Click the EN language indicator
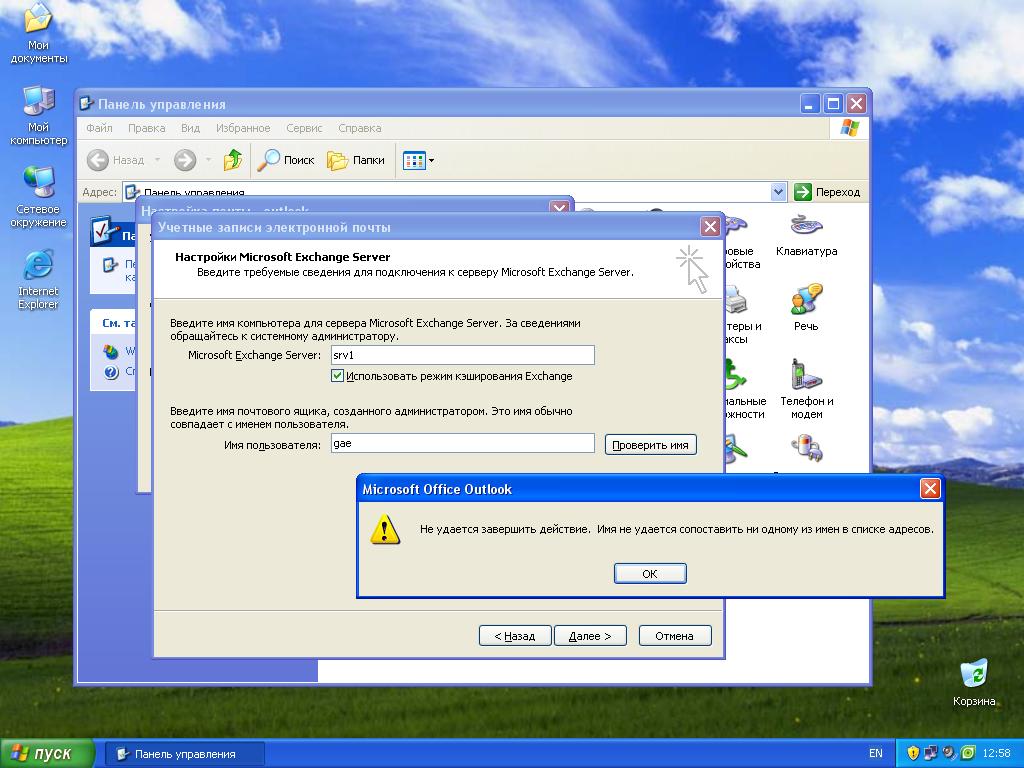The height and width of the screenshot is (768, 1024). (x=876, y=754)
